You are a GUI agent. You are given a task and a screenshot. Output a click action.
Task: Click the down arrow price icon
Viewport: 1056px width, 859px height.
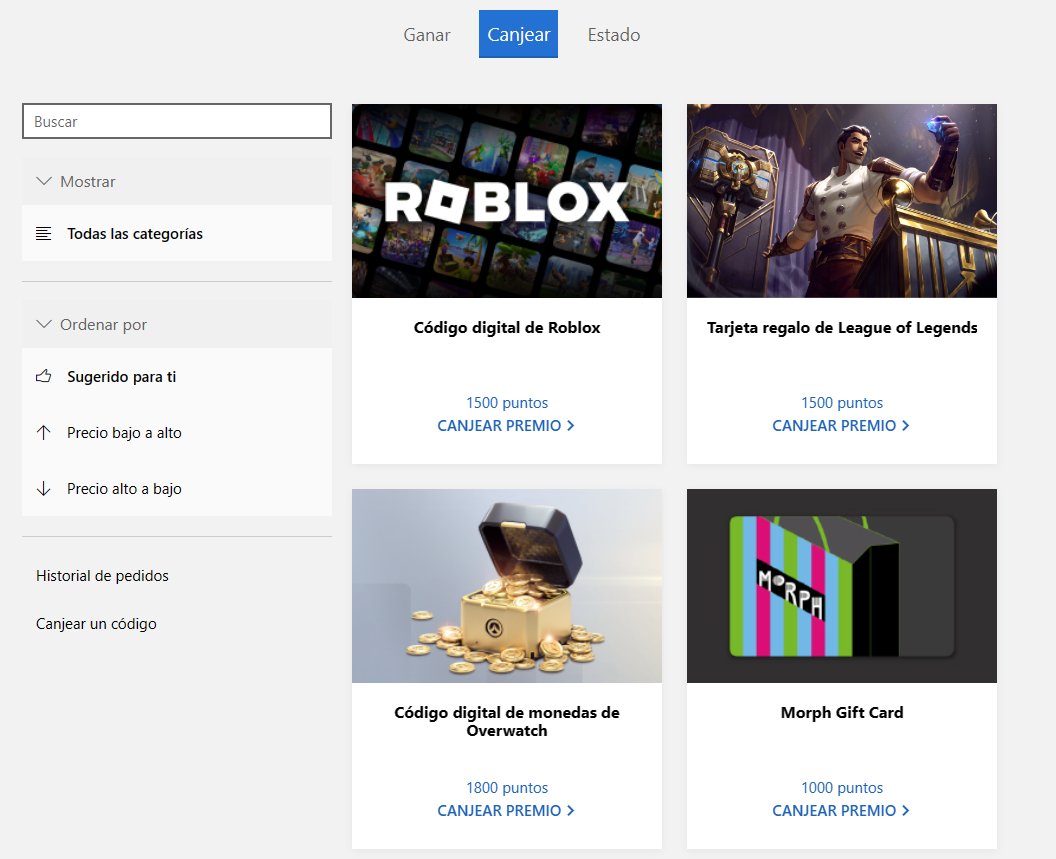coord(43,488)
